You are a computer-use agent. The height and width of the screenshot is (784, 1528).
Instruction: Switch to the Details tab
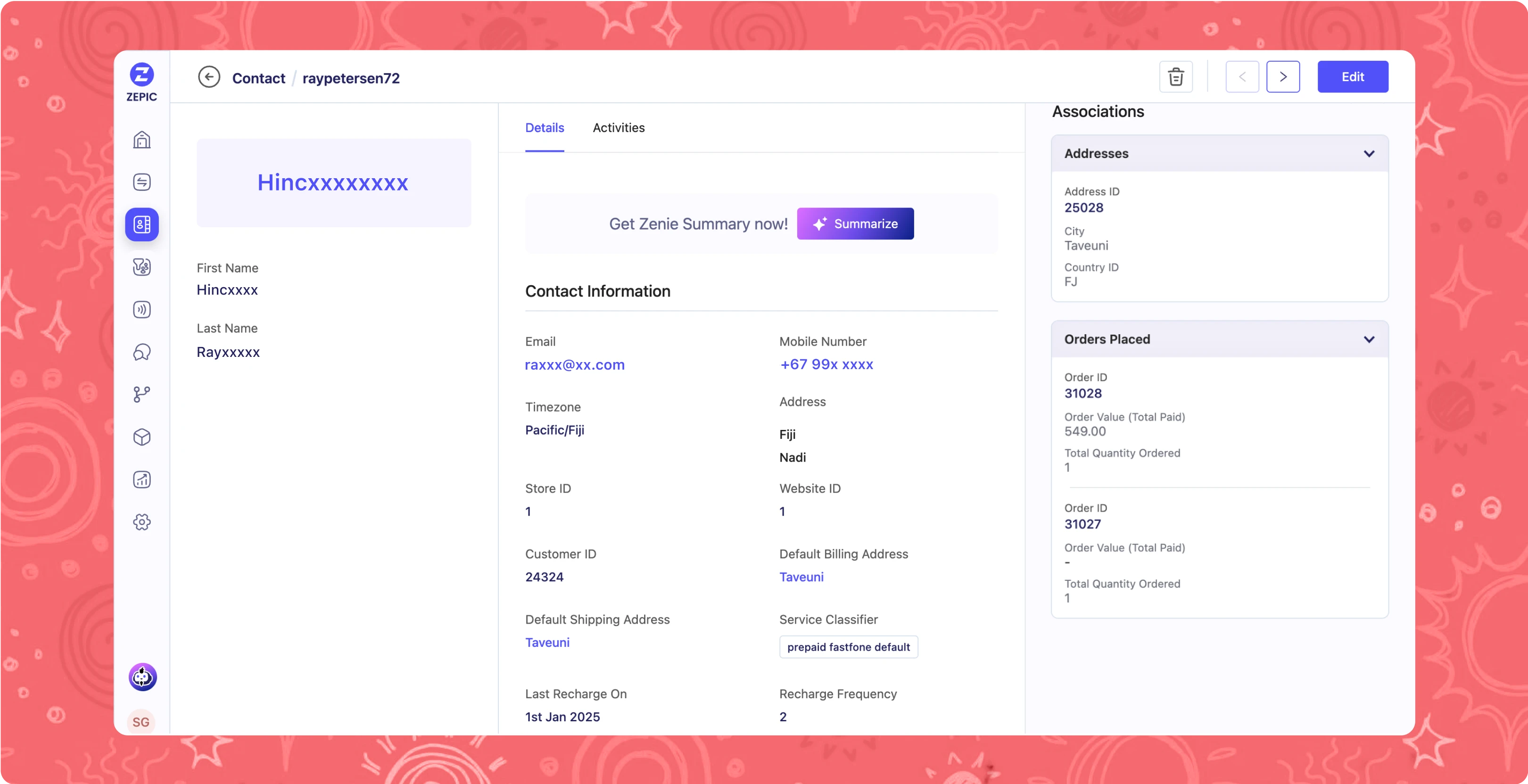545,127
